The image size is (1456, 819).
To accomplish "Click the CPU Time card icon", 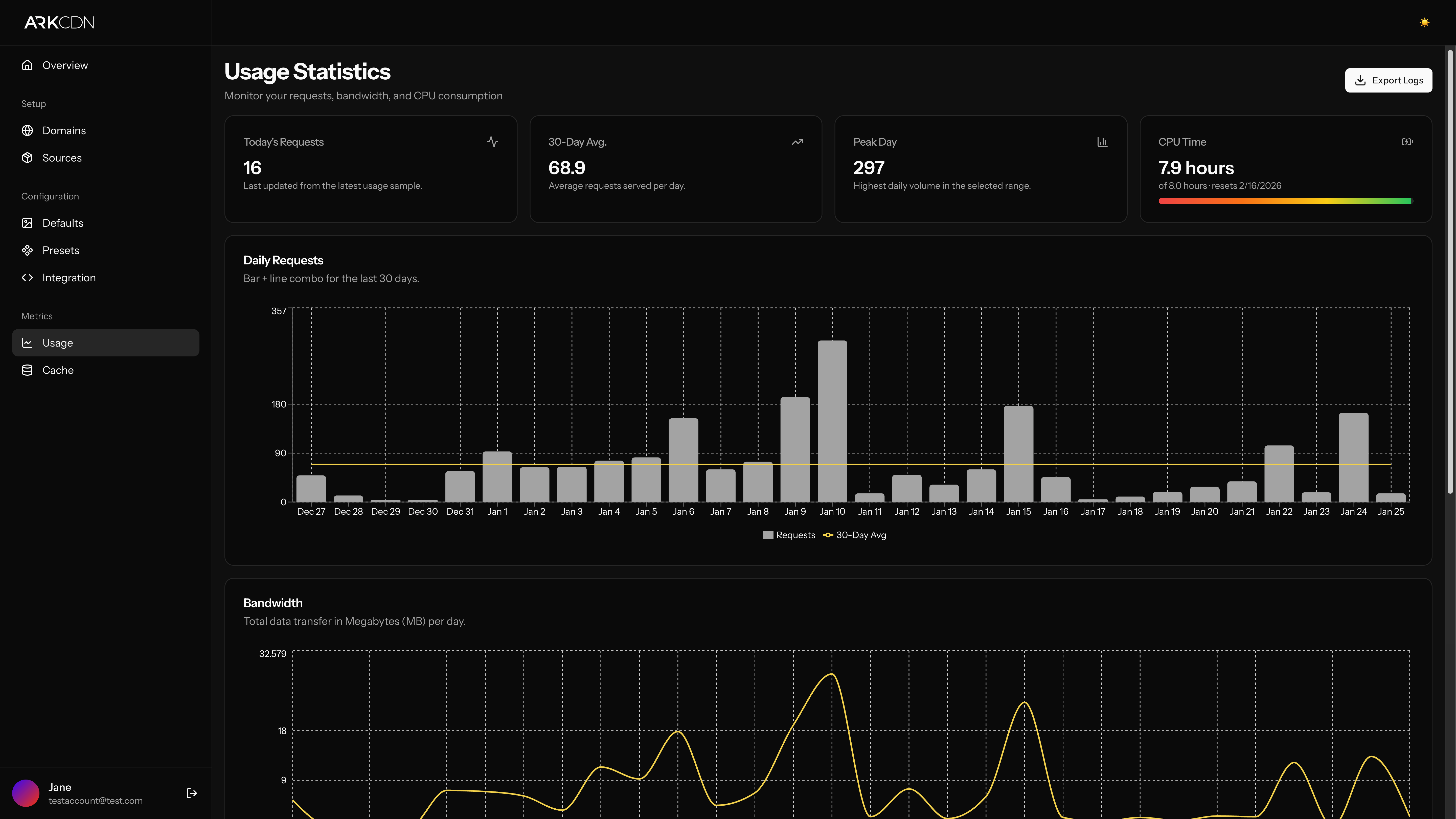I will click(1407, 142).
